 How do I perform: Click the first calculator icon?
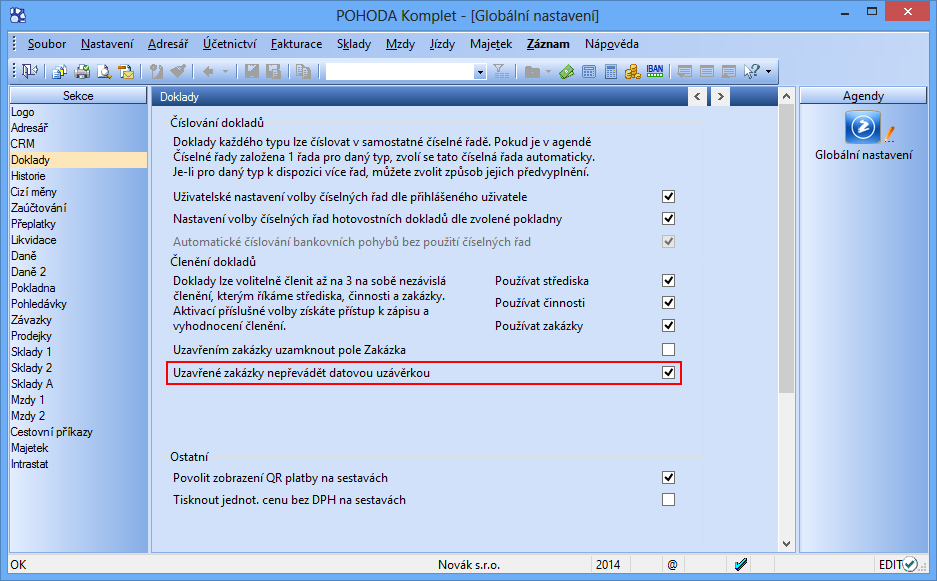589,72
